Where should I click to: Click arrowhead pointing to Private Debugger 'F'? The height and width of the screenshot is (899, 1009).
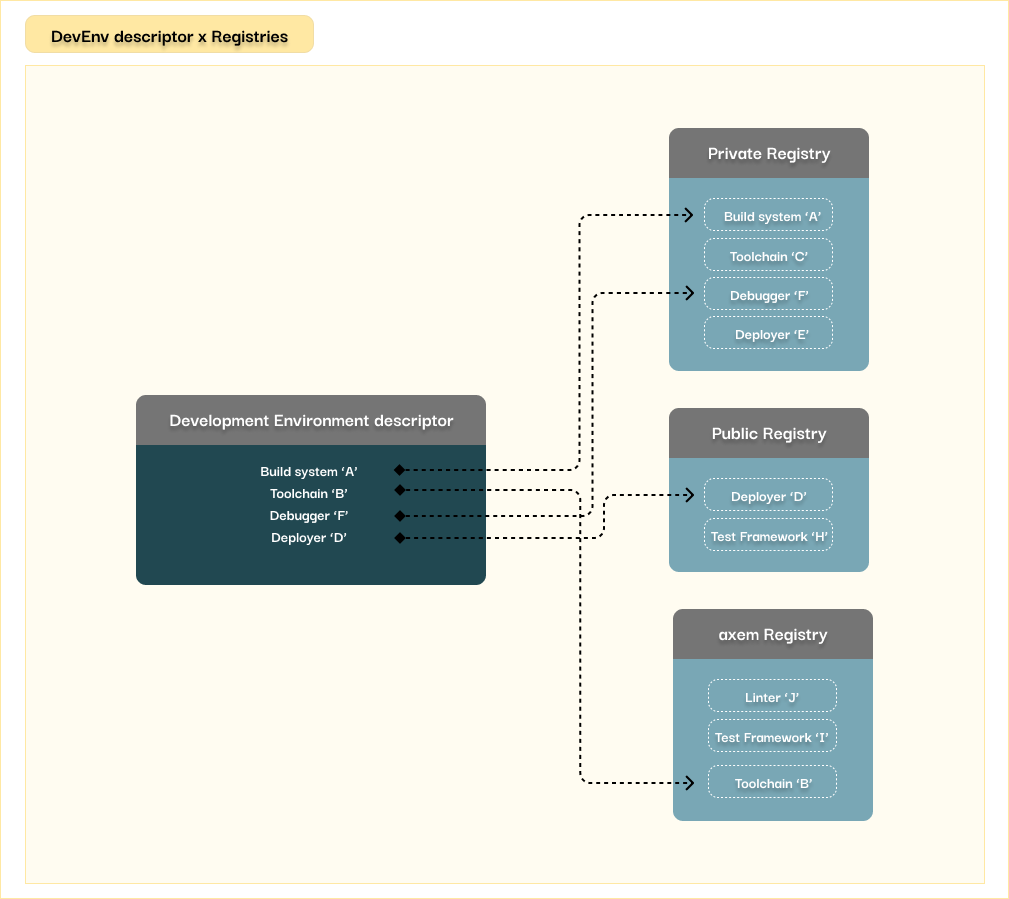689,293
